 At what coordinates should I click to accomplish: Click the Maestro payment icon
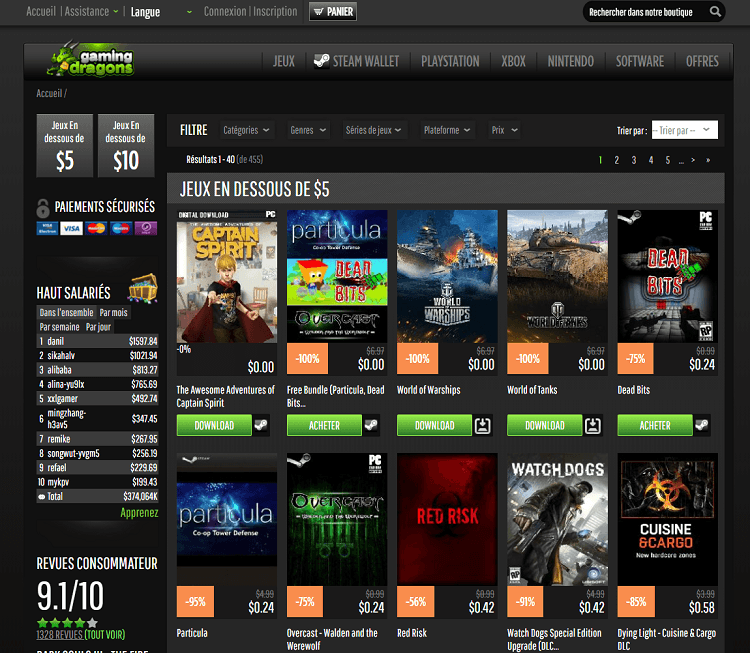point(121,228)
